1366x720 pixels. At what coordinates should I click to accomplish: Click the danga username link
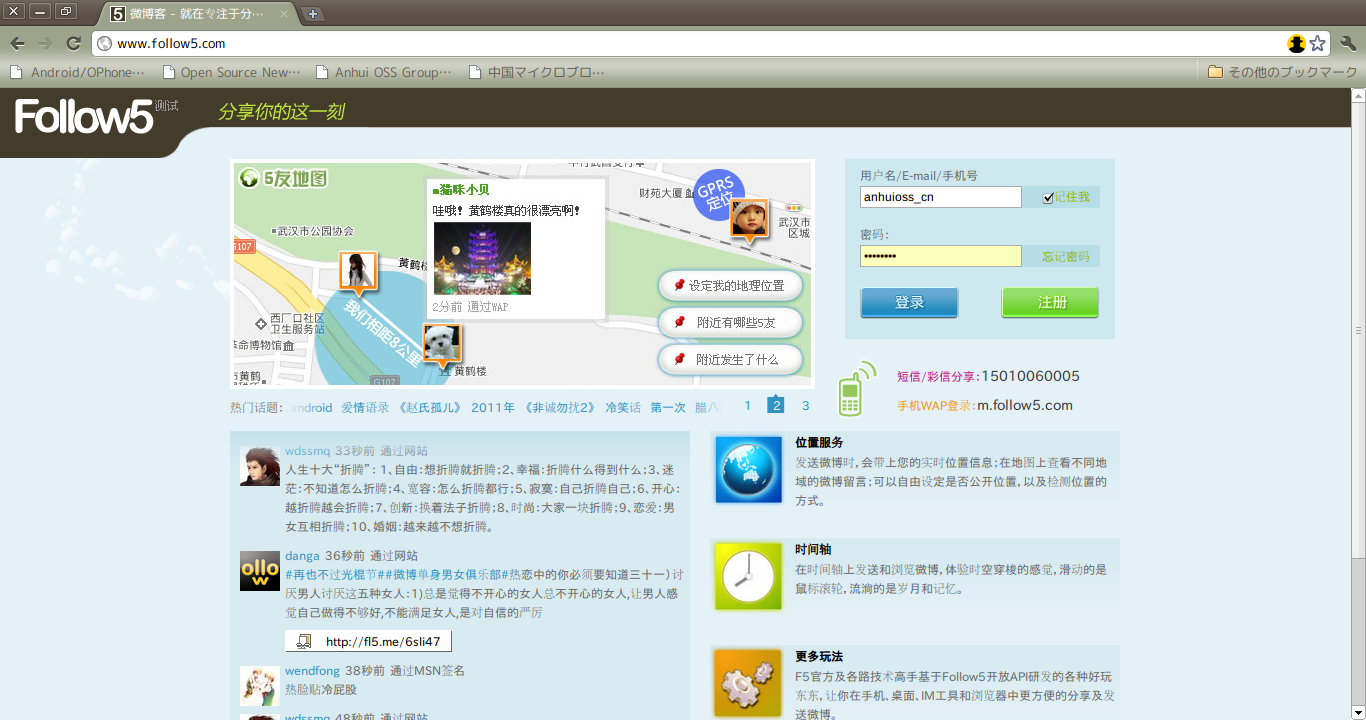click(302, 556)
